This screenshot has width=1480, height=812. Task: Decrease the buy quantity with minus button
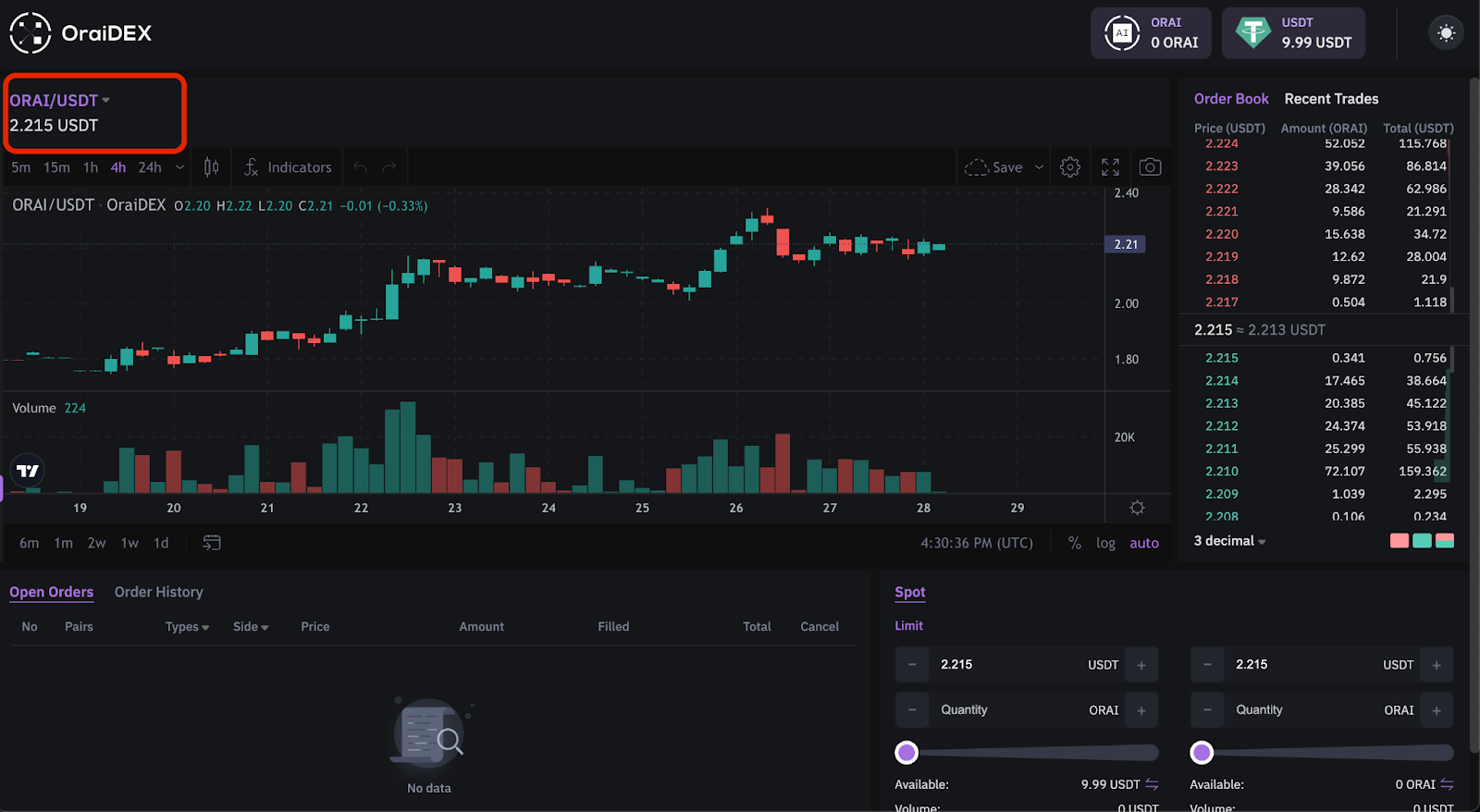coord(912,710)
